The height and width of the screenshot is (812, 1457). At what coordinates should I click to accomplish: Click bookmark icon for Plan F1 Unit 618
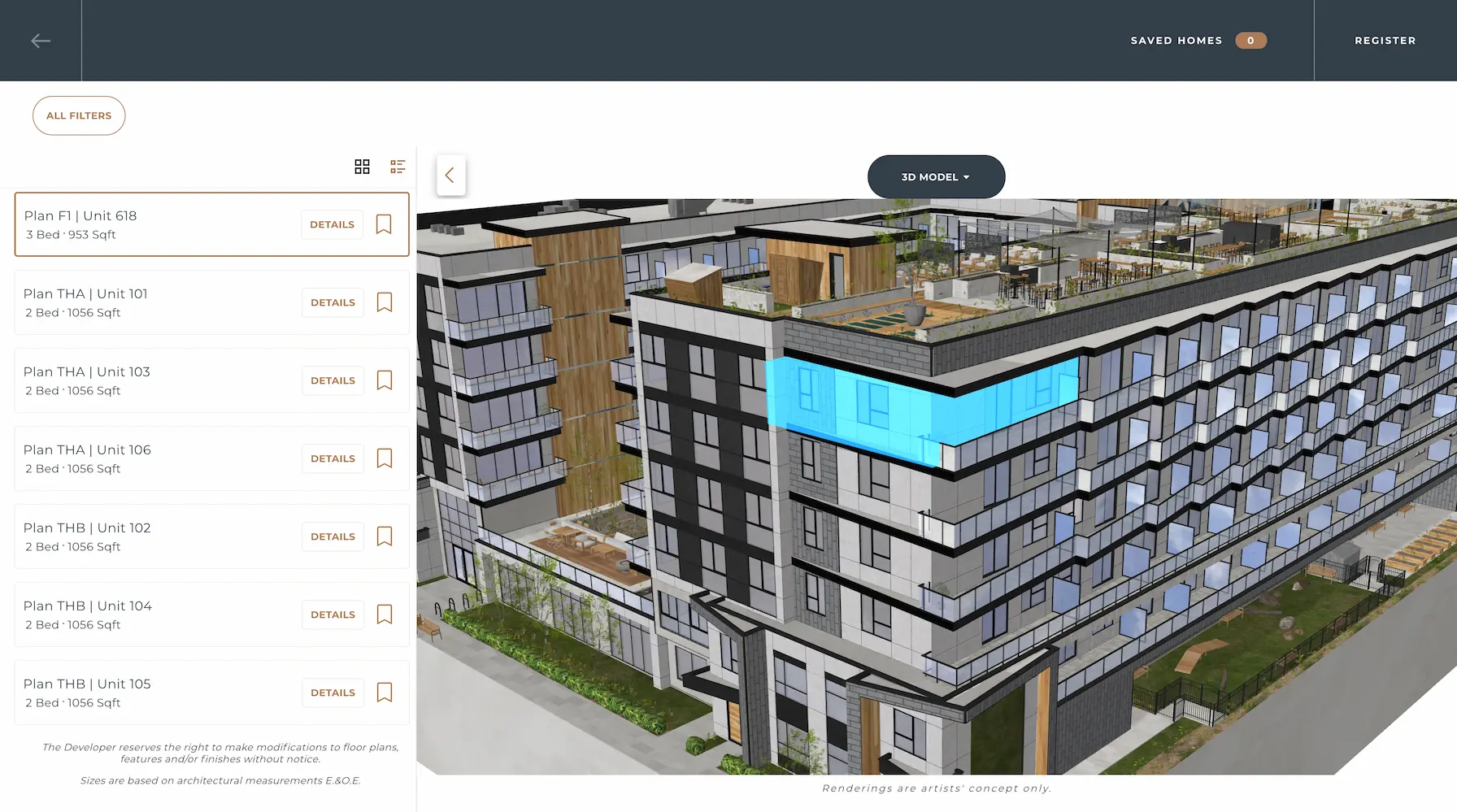tap(384, 224)
